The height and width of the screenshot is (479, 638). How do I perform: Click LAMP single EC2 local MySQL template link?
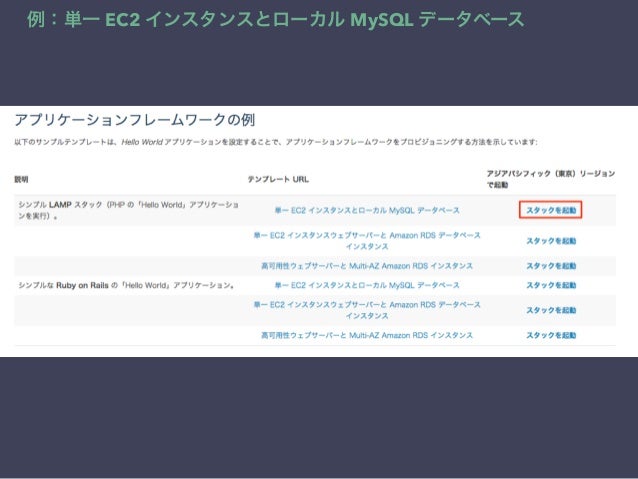pos(367,210)
